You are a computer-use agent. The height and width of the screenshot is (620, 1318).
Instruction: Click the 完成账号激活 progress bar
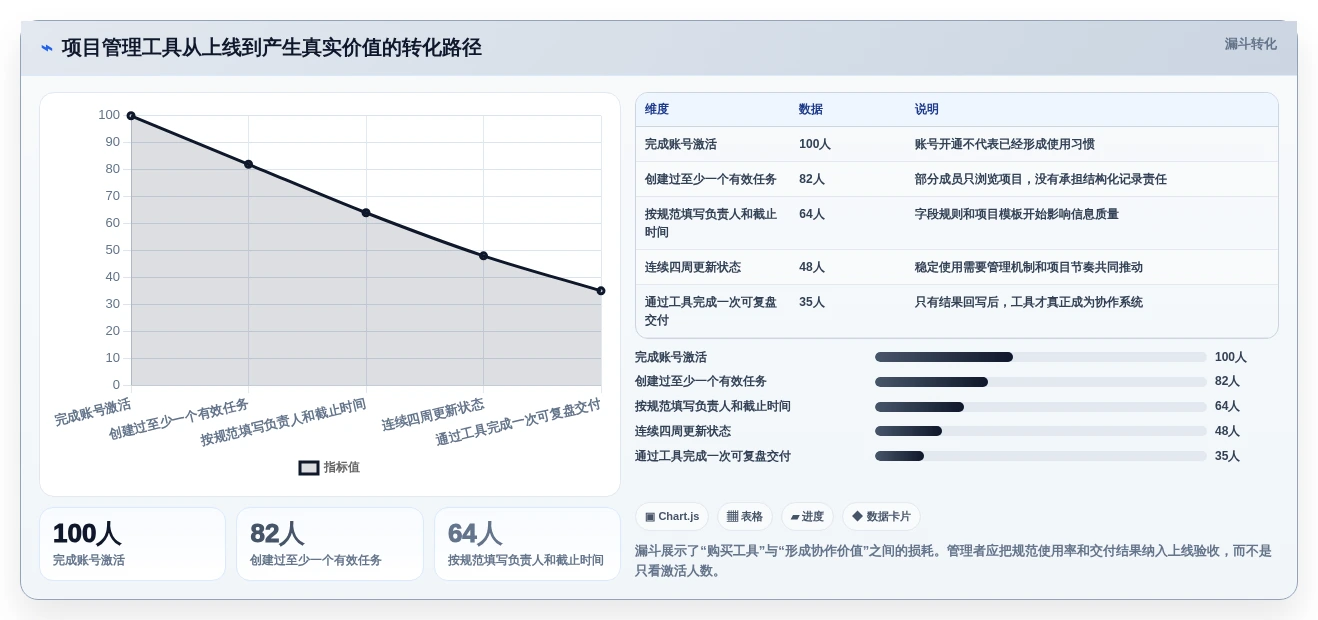(x=1041, y=357)
